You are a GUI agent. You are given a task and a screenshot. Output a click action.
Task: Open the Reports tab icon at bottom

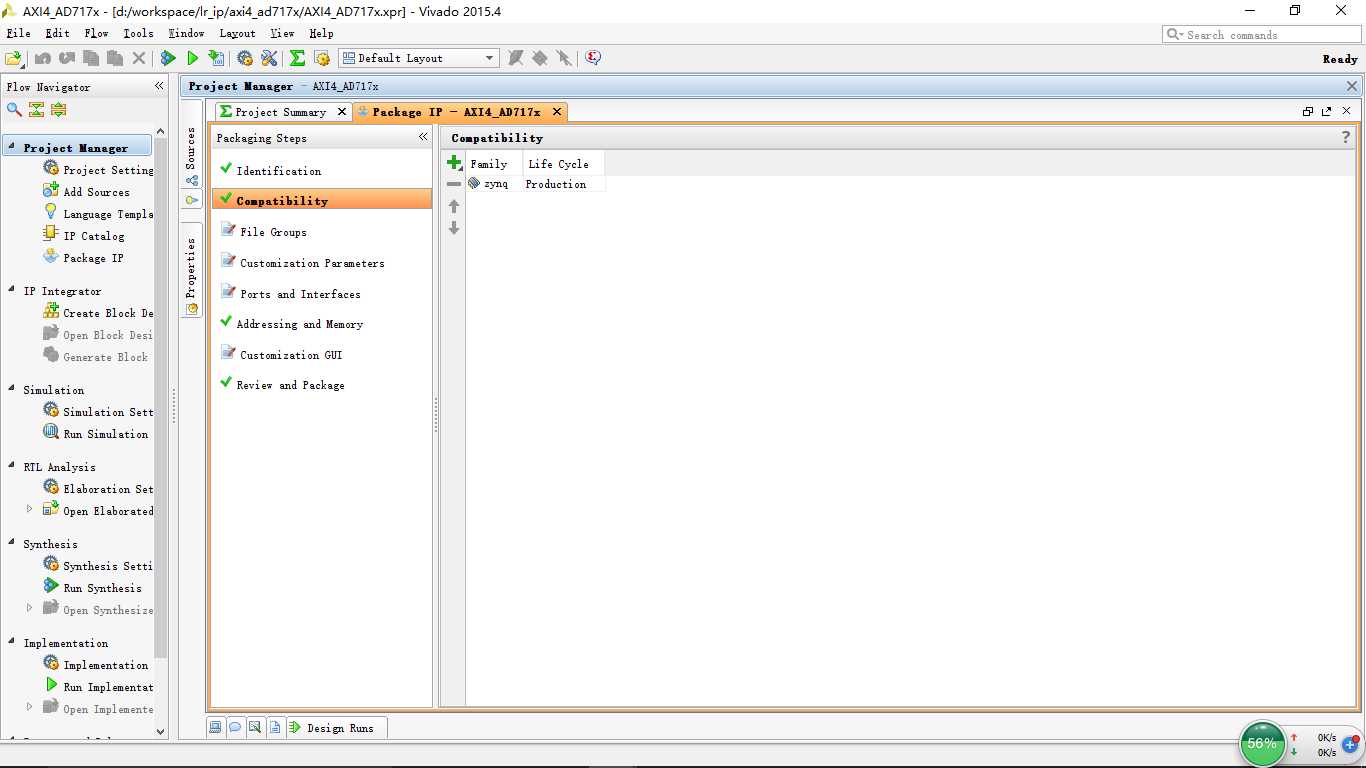click(275, 727)
